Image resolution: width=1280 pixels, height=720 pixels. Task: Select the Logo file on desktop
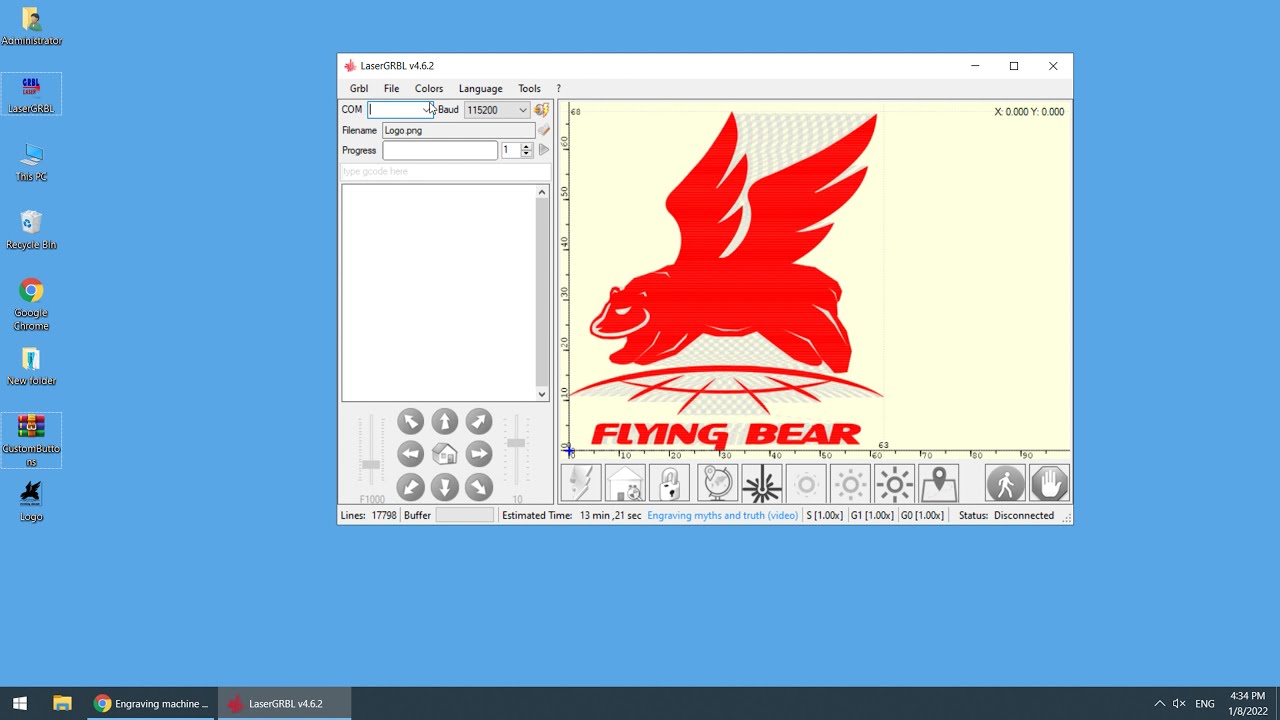point(31,500)
